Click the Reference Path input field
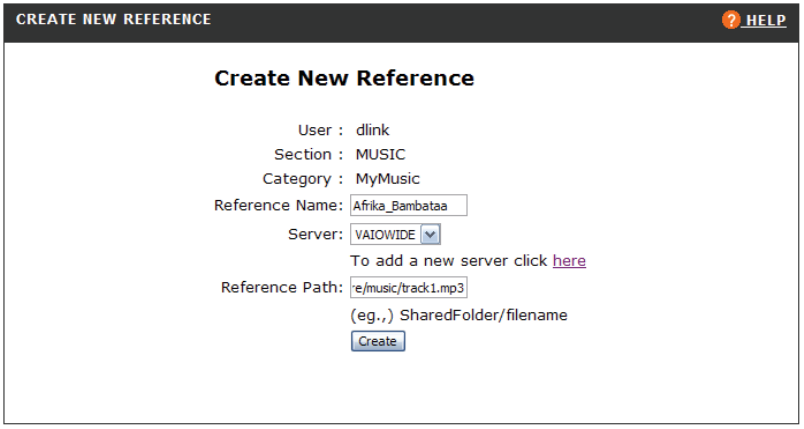The image size is (804, 429). [x=408, y=288]
